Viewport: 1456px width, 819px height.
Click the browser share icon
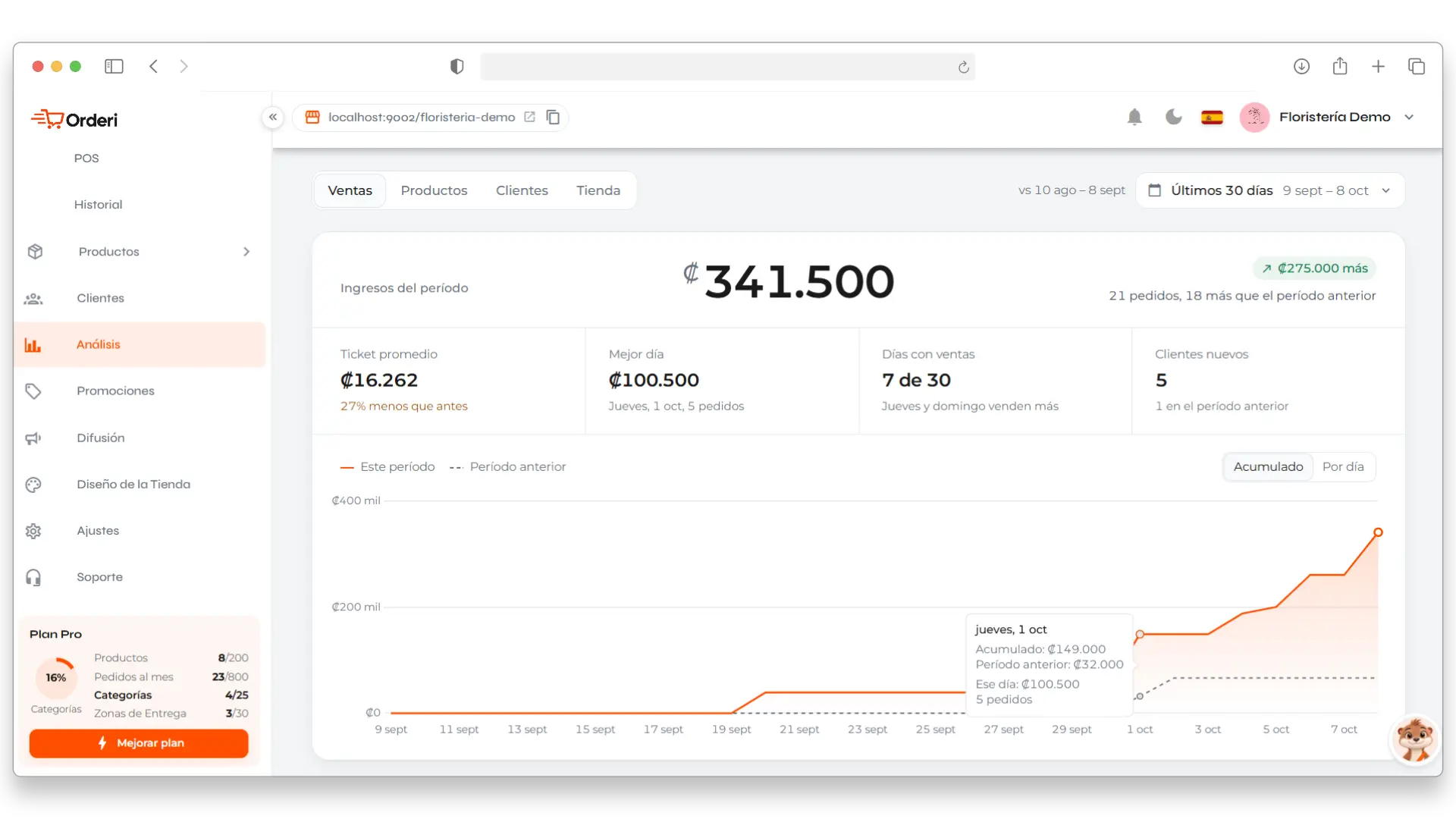point(1340,66)
